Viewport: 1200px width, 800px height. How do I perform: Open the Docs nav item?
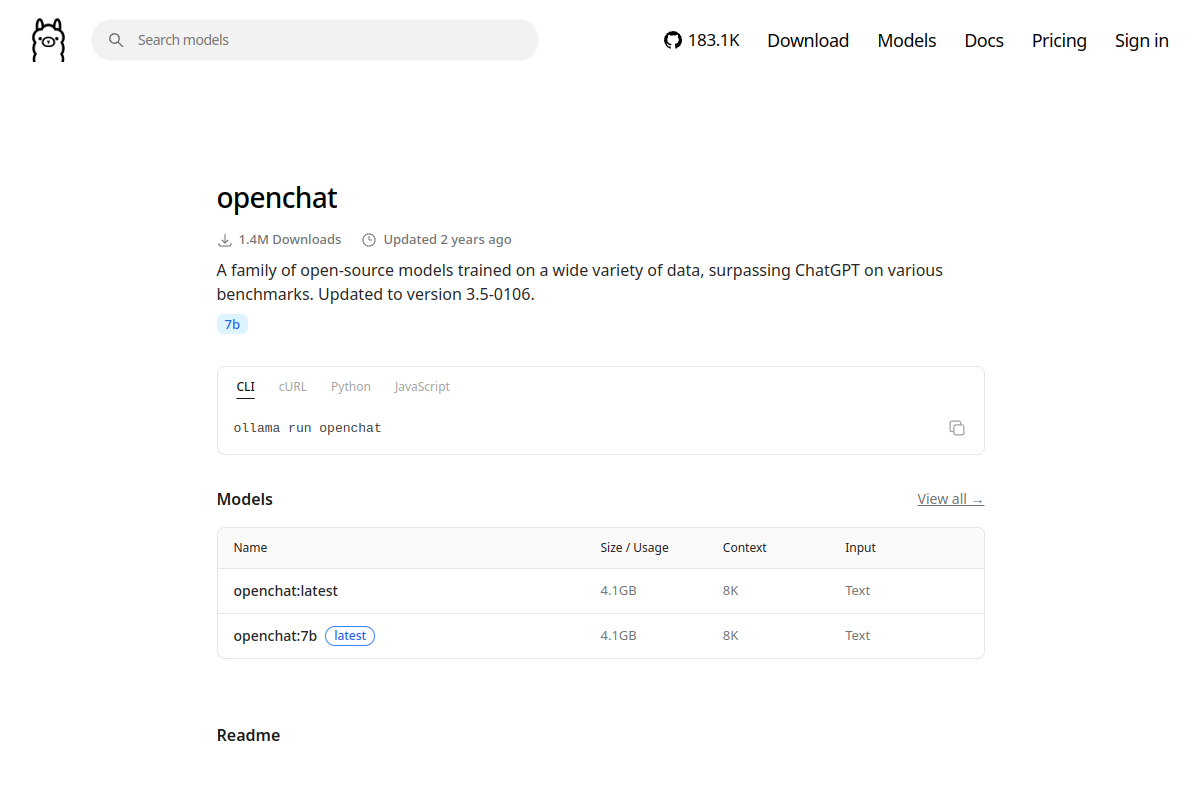(x=984, y=40)
